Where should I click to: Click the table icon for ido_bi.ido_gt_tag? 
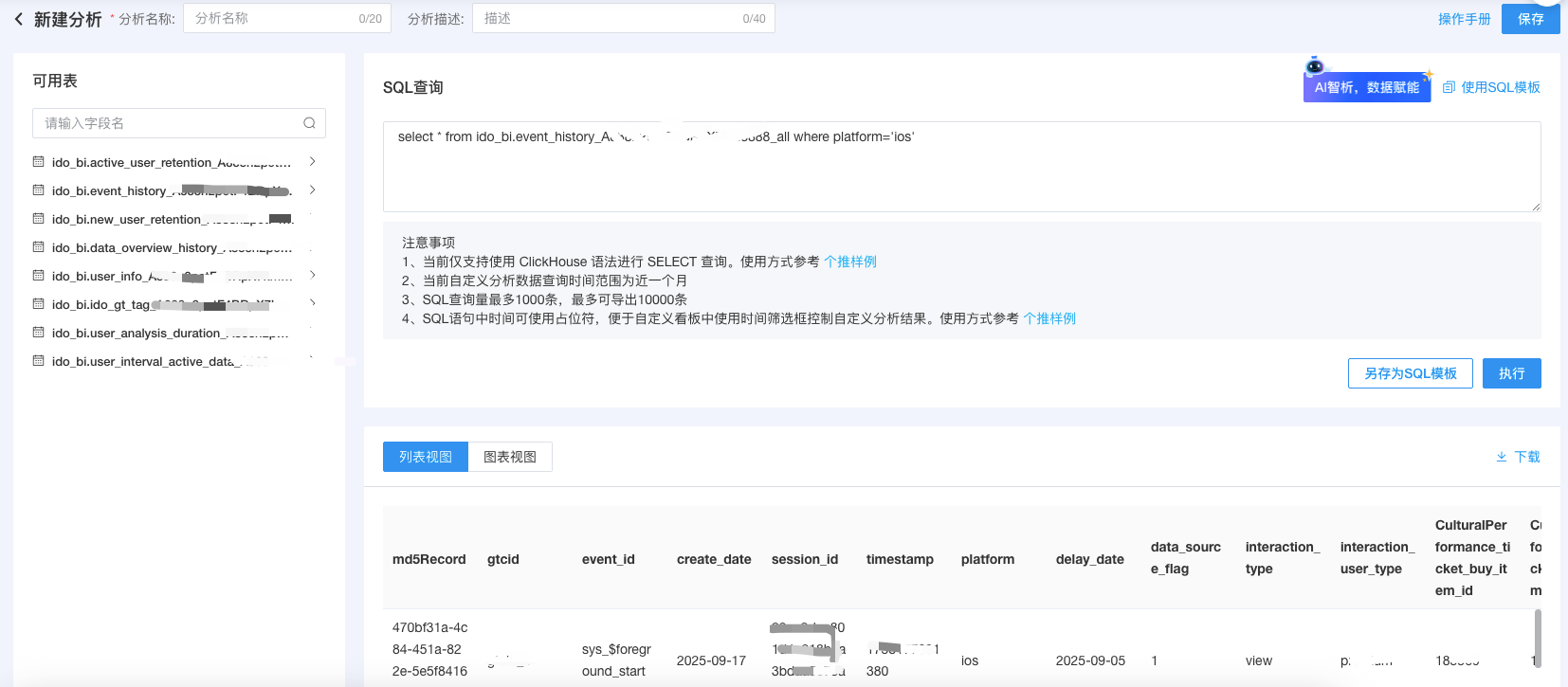(x=39, y=304)
